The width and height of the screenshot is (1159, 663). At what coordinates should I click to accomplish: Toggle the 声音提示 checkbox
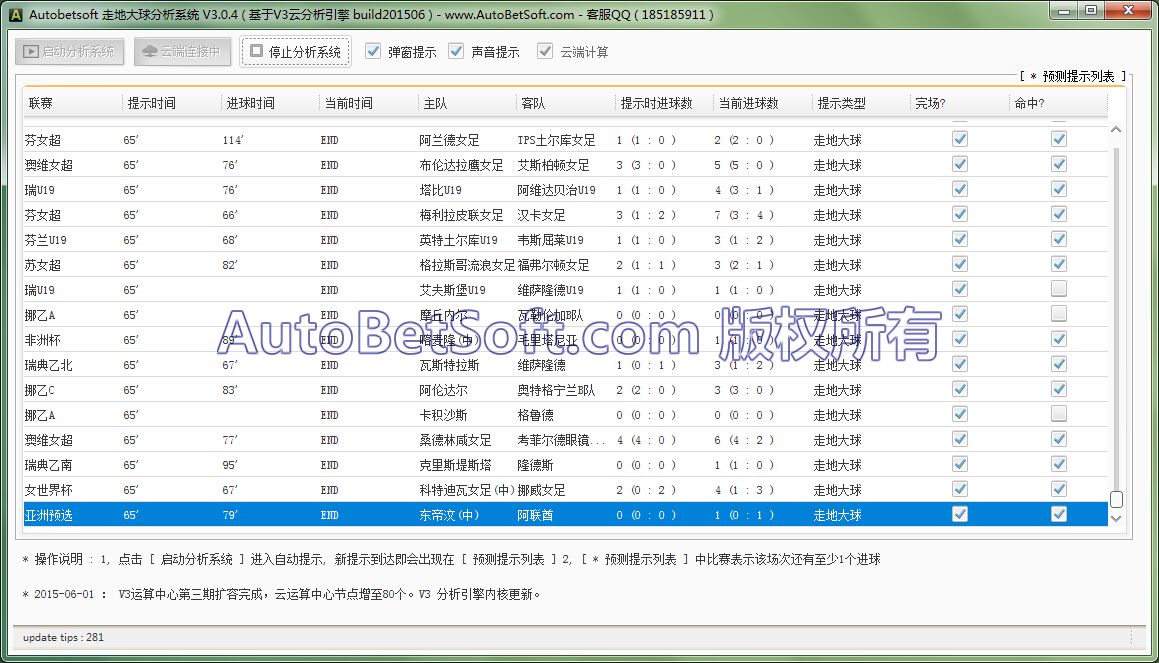(457, 51)
